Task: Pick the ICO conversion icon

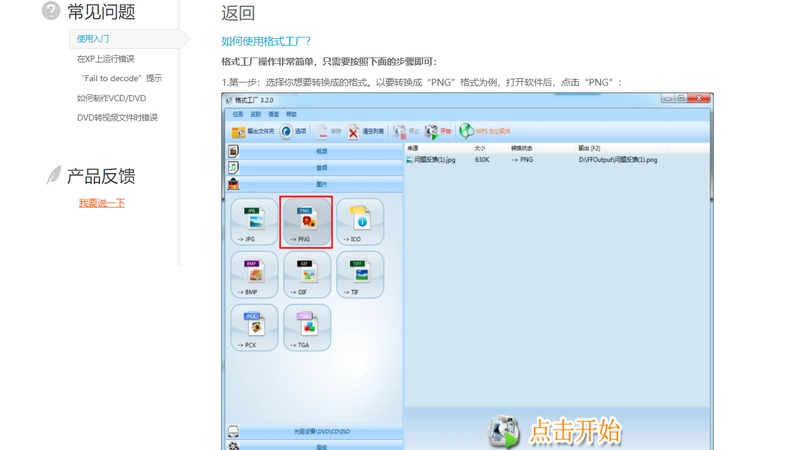Action: 360,222
